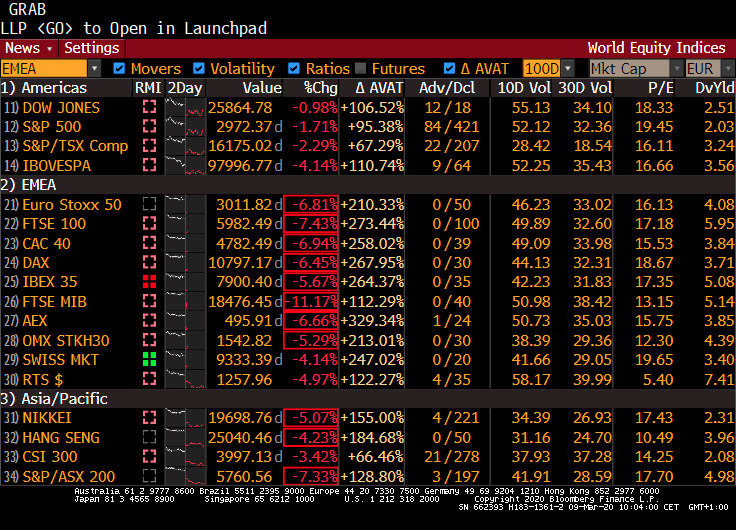Open the EUR currency dropdown arrow
This screenshot has height=530, width=736.
tap(728, 69)
